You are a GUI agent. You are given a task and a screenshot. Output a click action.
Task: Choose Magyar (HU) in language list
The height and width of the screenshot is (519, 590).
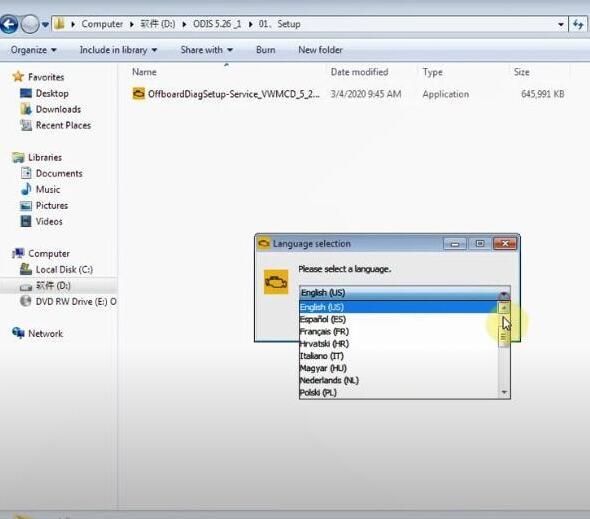(x=399, y=368)
